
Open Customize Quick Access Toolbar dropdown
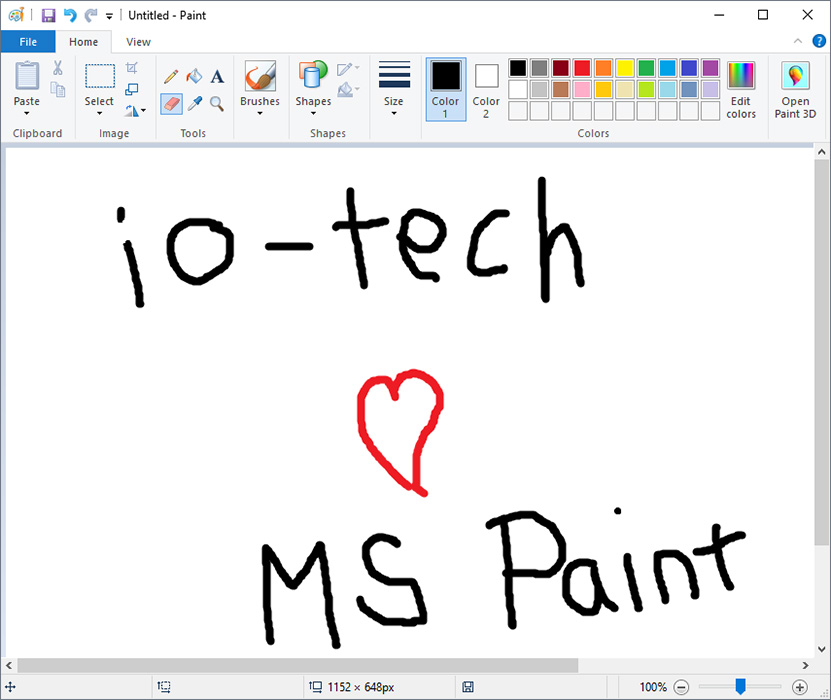[109, 16]
